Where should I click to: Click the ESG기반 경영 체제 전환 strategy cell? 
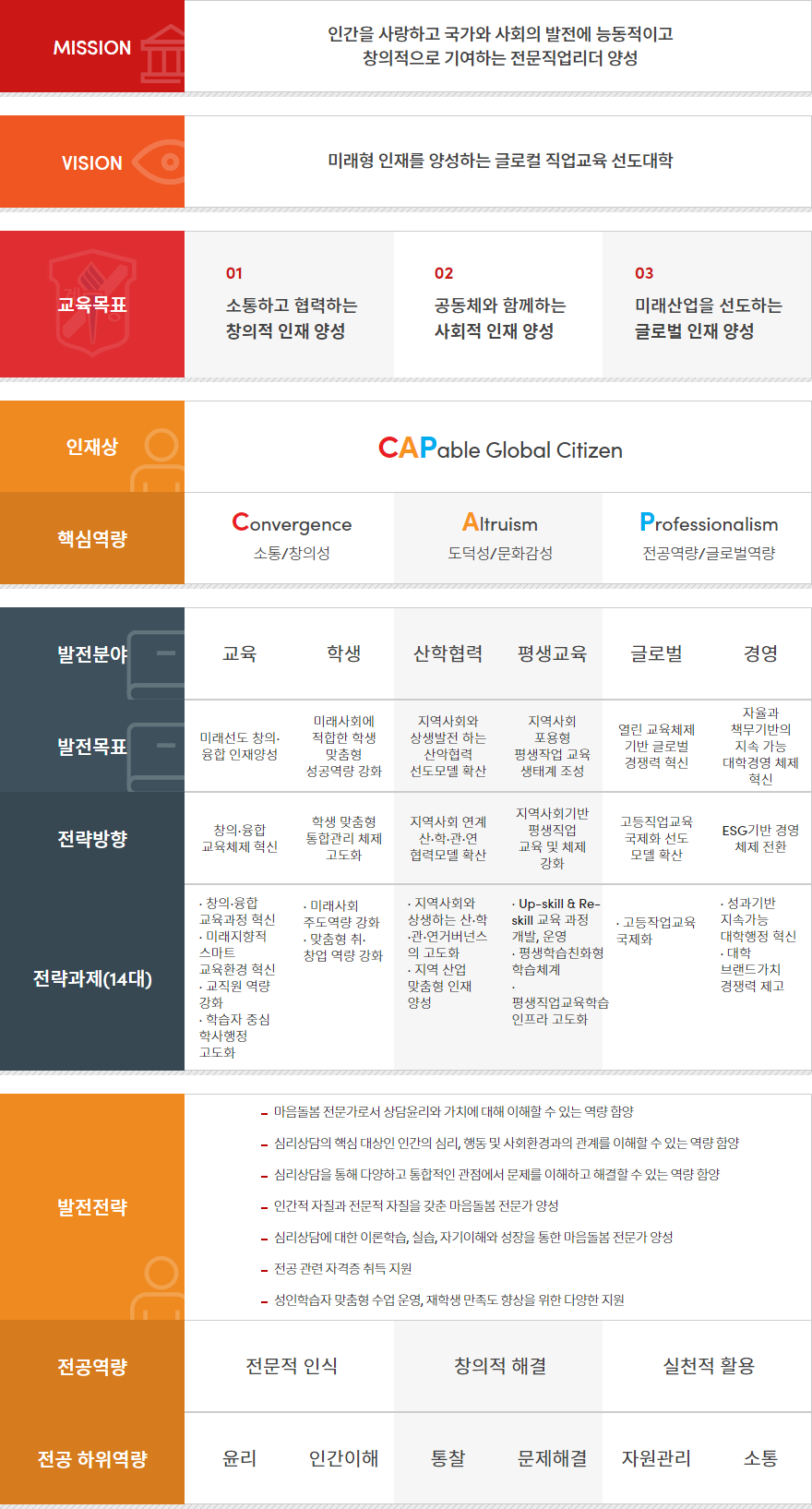760,838
